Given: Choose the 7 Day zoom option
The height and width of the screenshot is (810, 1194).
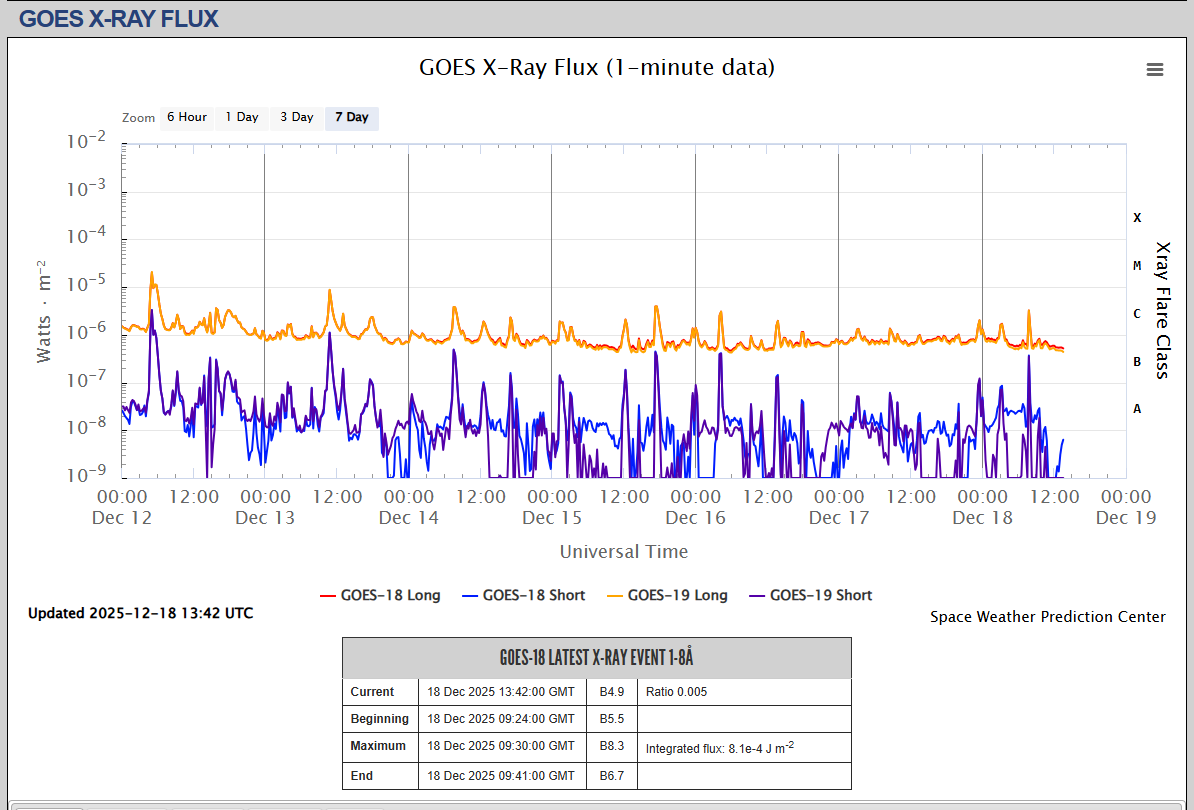Looking at the screenshot, I should tap(351, 117).
